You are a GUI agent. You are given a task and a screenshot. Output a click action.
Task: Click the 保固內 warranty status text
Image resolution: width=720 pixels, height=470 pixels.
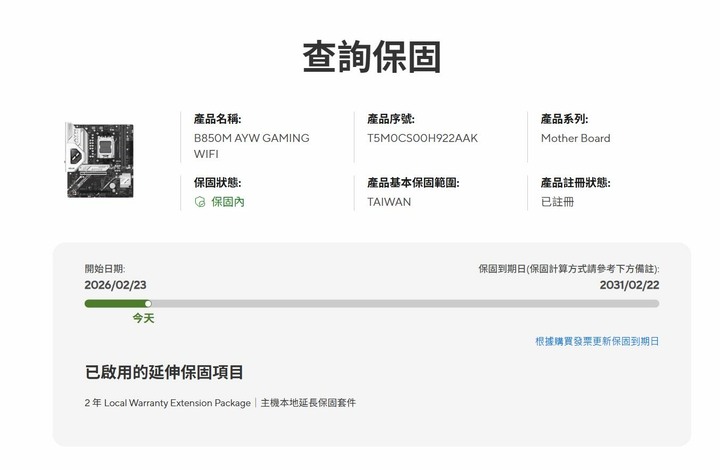coord(228,202)
